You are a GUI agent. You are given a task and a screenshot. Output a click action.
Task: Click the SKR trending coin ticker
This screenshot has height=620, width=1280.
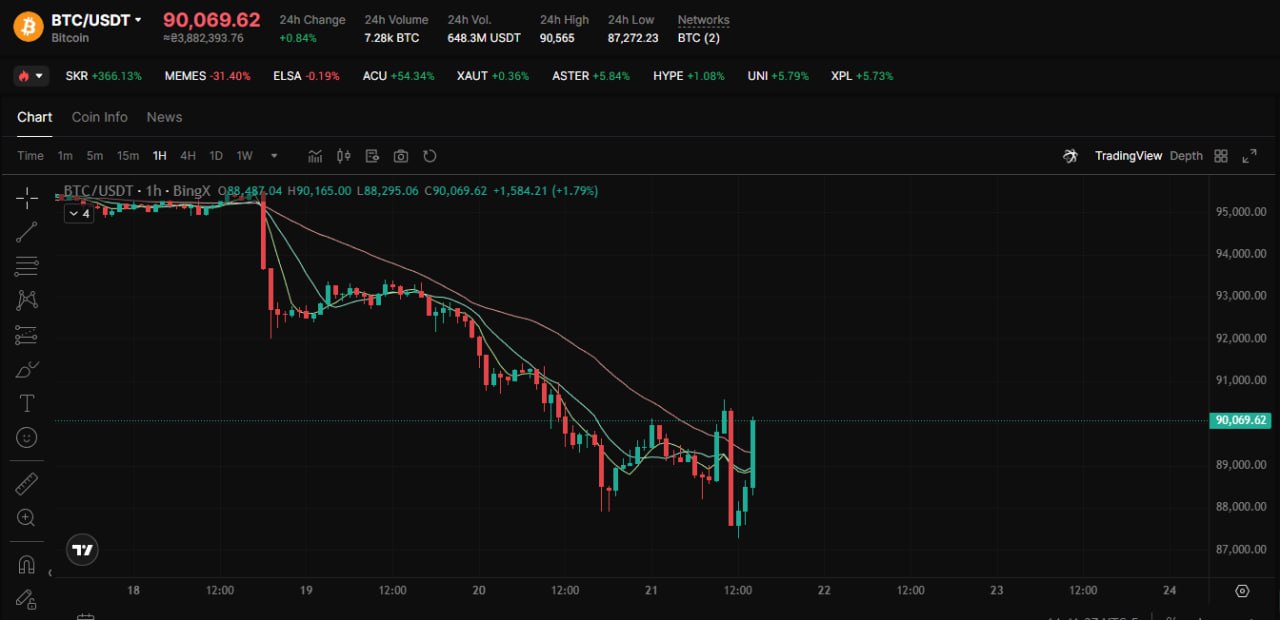(x=103, y=76)
